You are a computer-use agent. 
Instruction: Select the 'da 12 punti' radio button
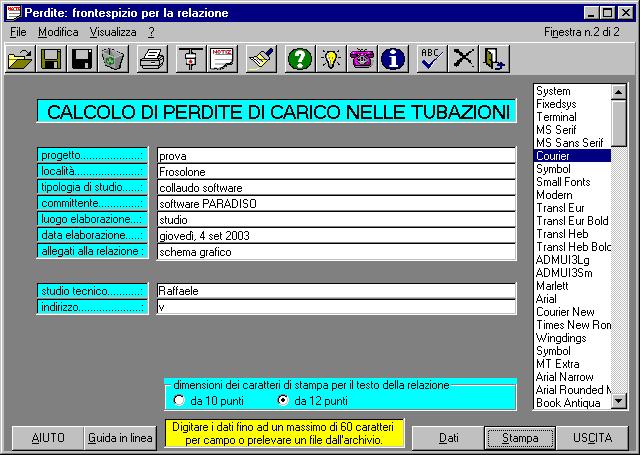(283, 401)
